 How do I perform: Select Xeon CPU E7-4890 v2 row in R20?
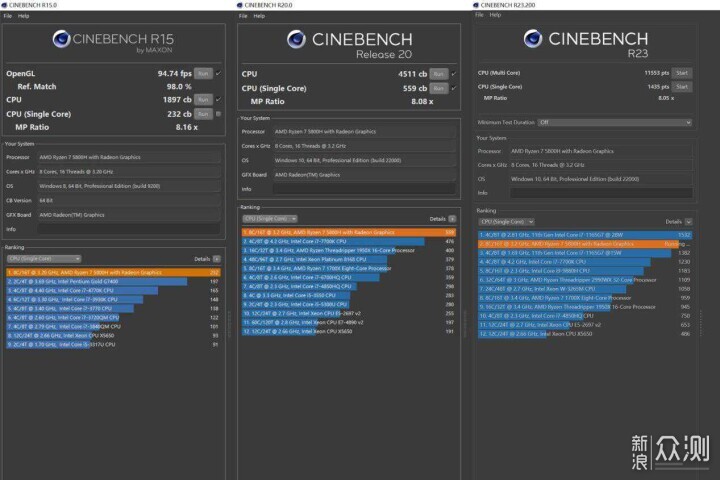[x=349, y=322]
